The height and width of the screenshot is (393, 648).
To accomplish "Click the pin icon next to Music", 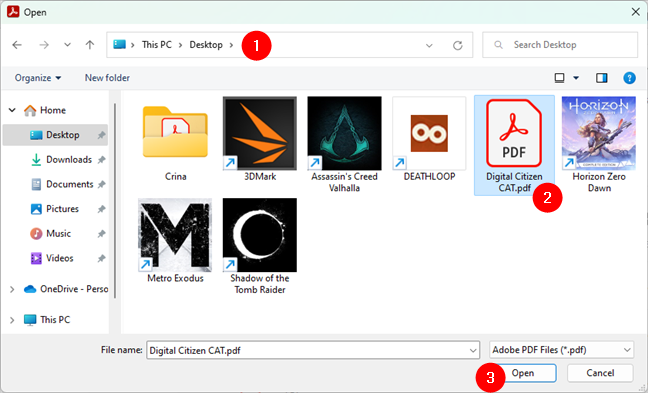I will click(x=101, y=234).
